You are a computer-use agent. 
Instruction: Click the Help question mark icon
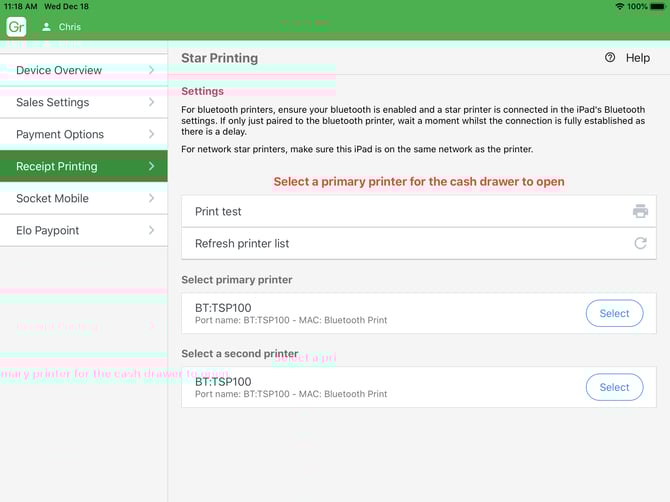coord(610,58)
